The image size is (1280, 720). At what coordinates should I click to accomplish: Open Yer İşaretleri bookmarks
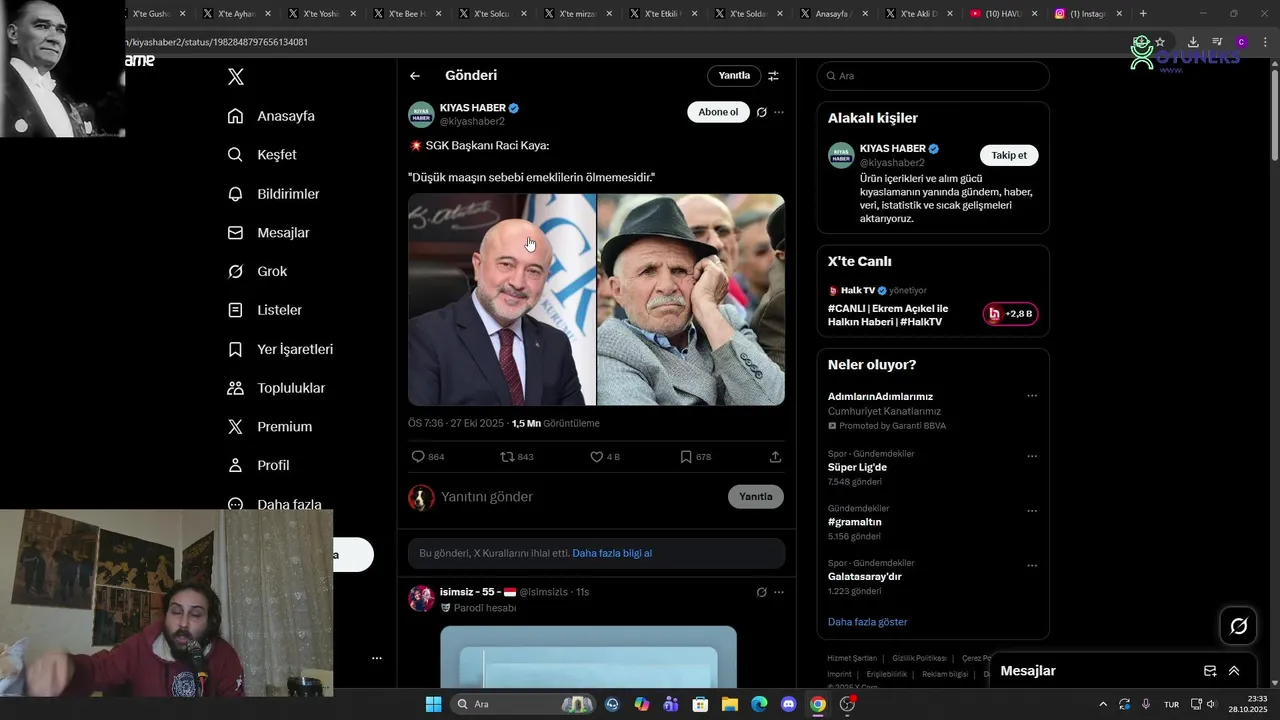click(x=280, y=349)
